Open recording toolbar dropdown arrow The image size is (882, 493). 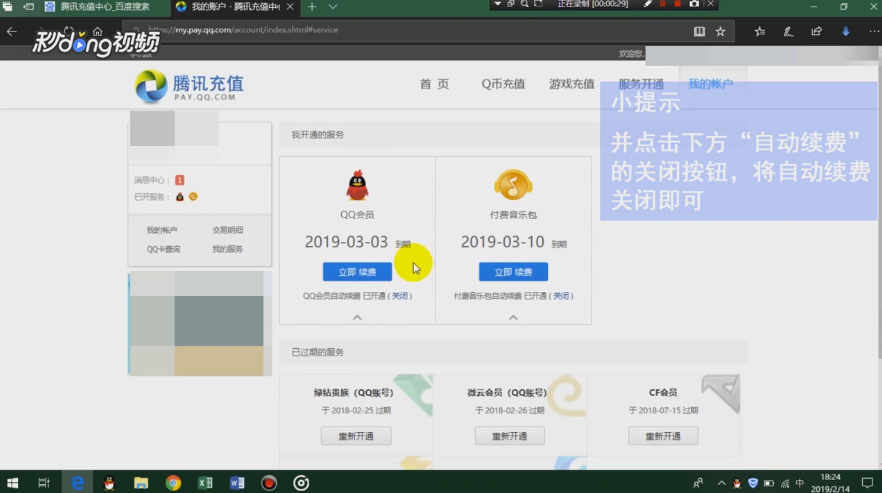click(x=498, y=4)
